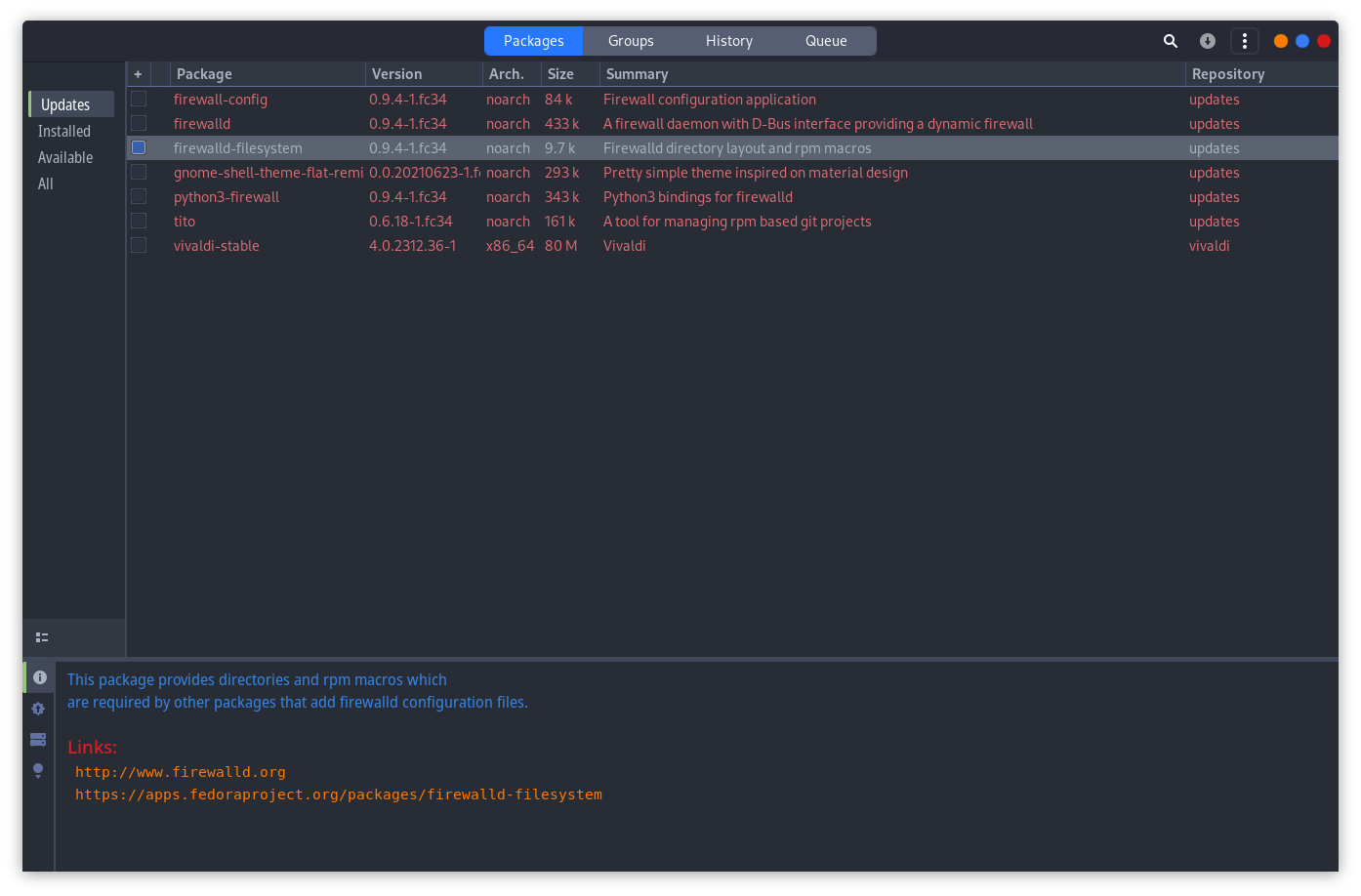Select all packages via + column header
The height and width of the screenshot is (896, 1361).
click(139, 74)
